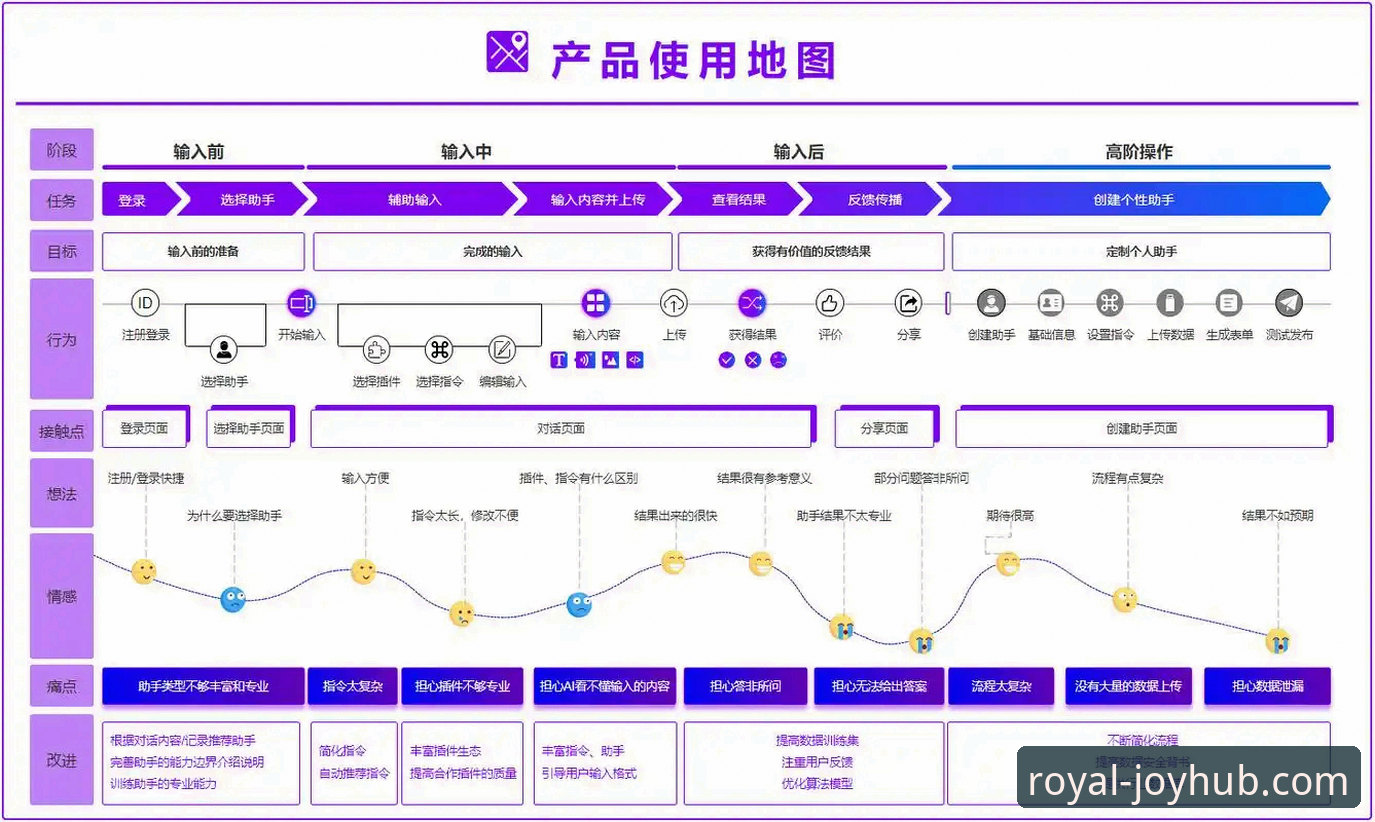
Task: Click the small text T icon under 输入内容
Action: tap(559, 360)
